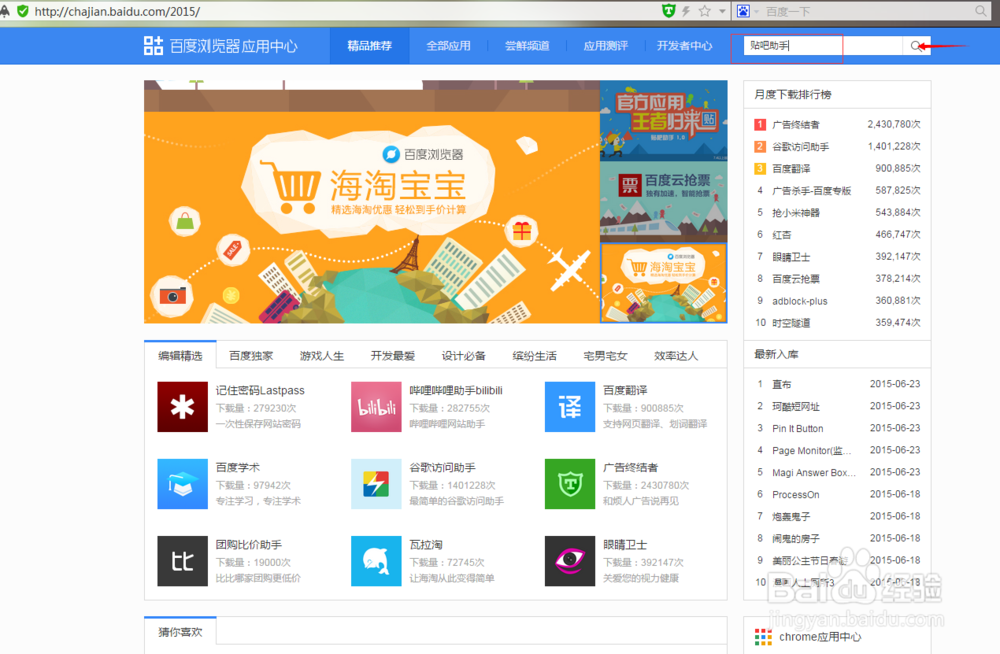The width and height of the screenshot is (1000, 654).
Task: Select the 应用测评 navigation tab
Action: pyautogui.click(x=606, y=46)
